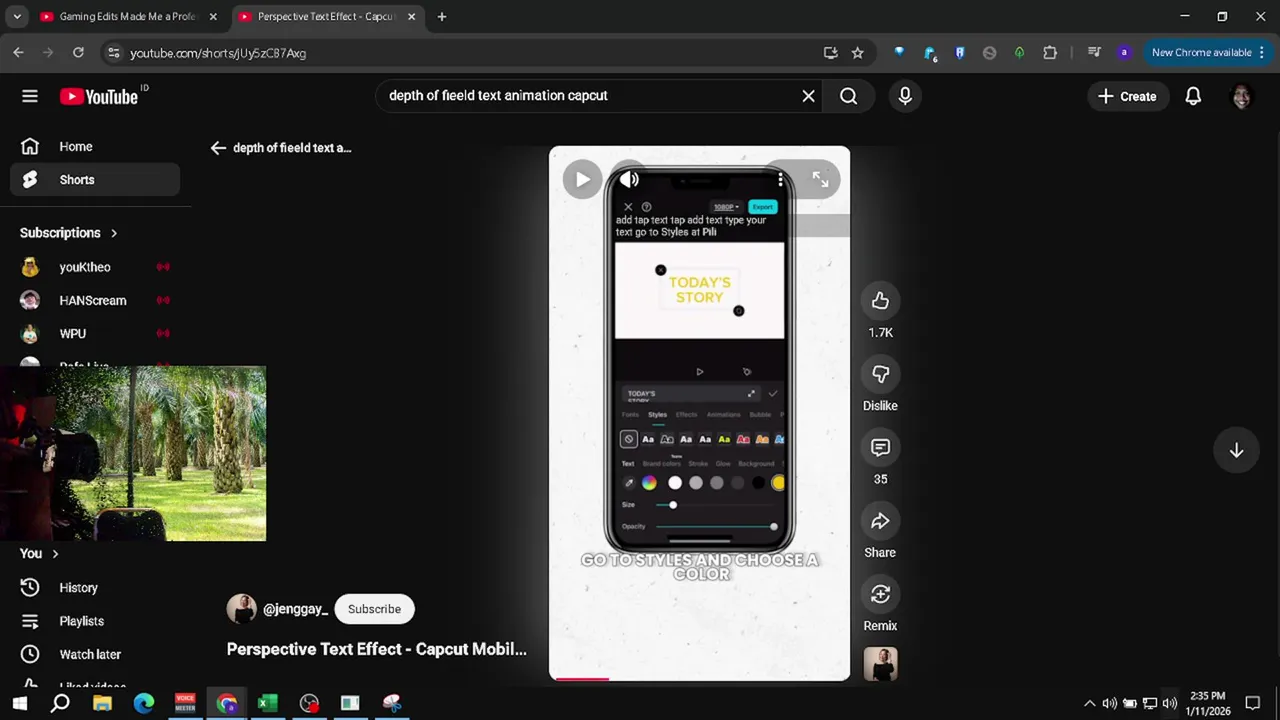Open the youKtheo subscription channel

[95, 267]
